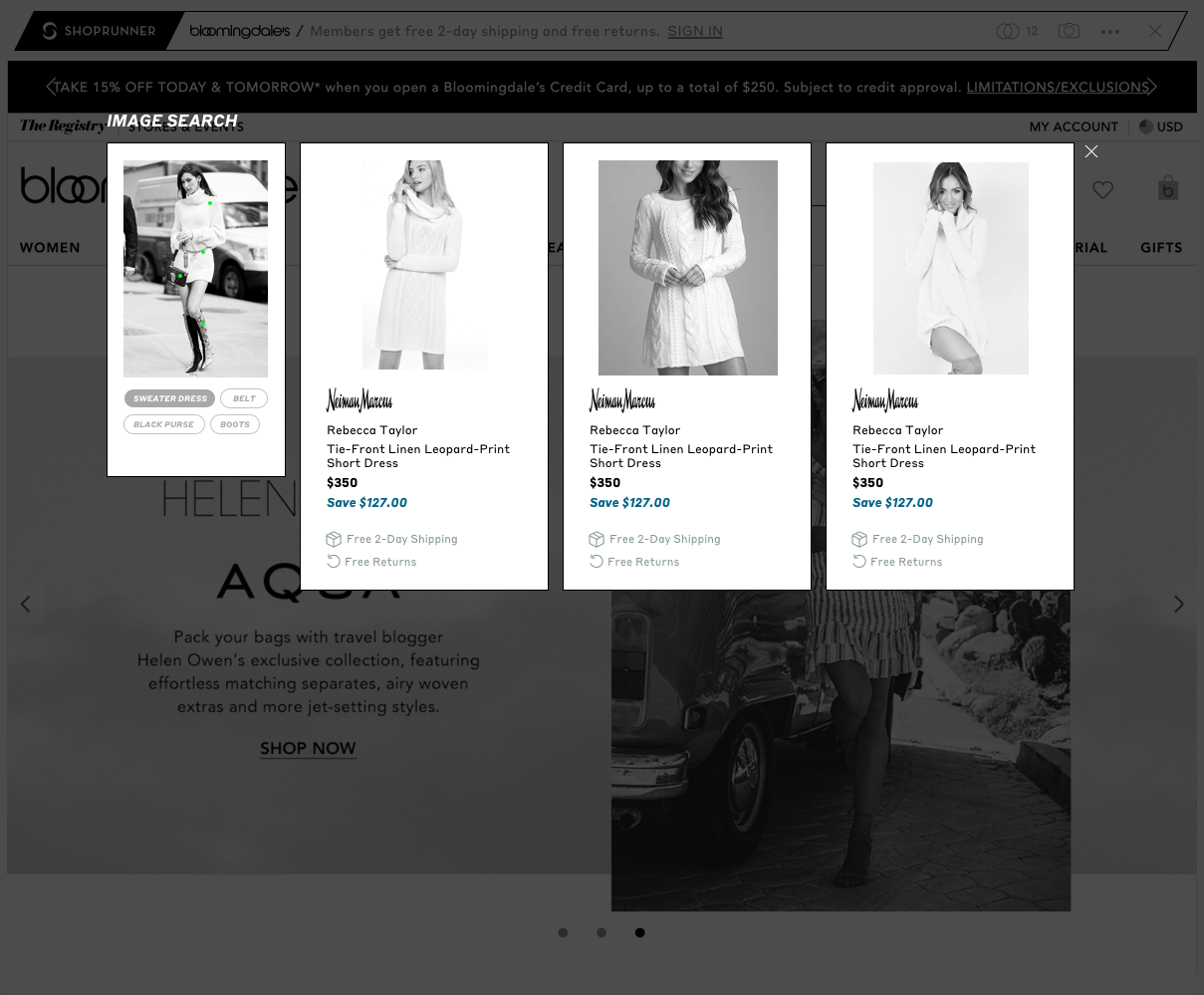Select the SWEATER DRESS tag
This screenshot has width=1204, height=995.
(170, 398)
